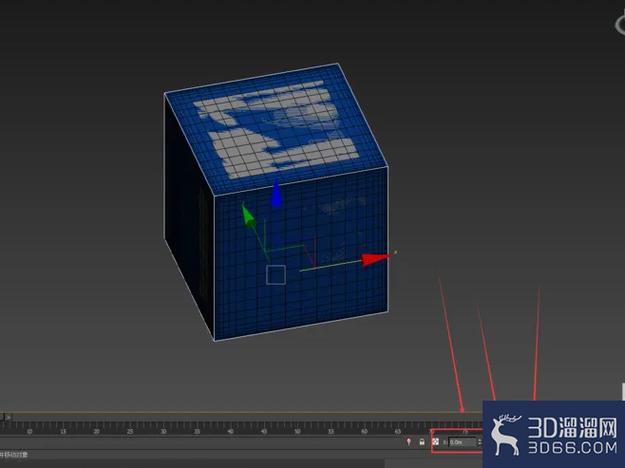Jump to frame 30 on the track bar

coord(163,431)
